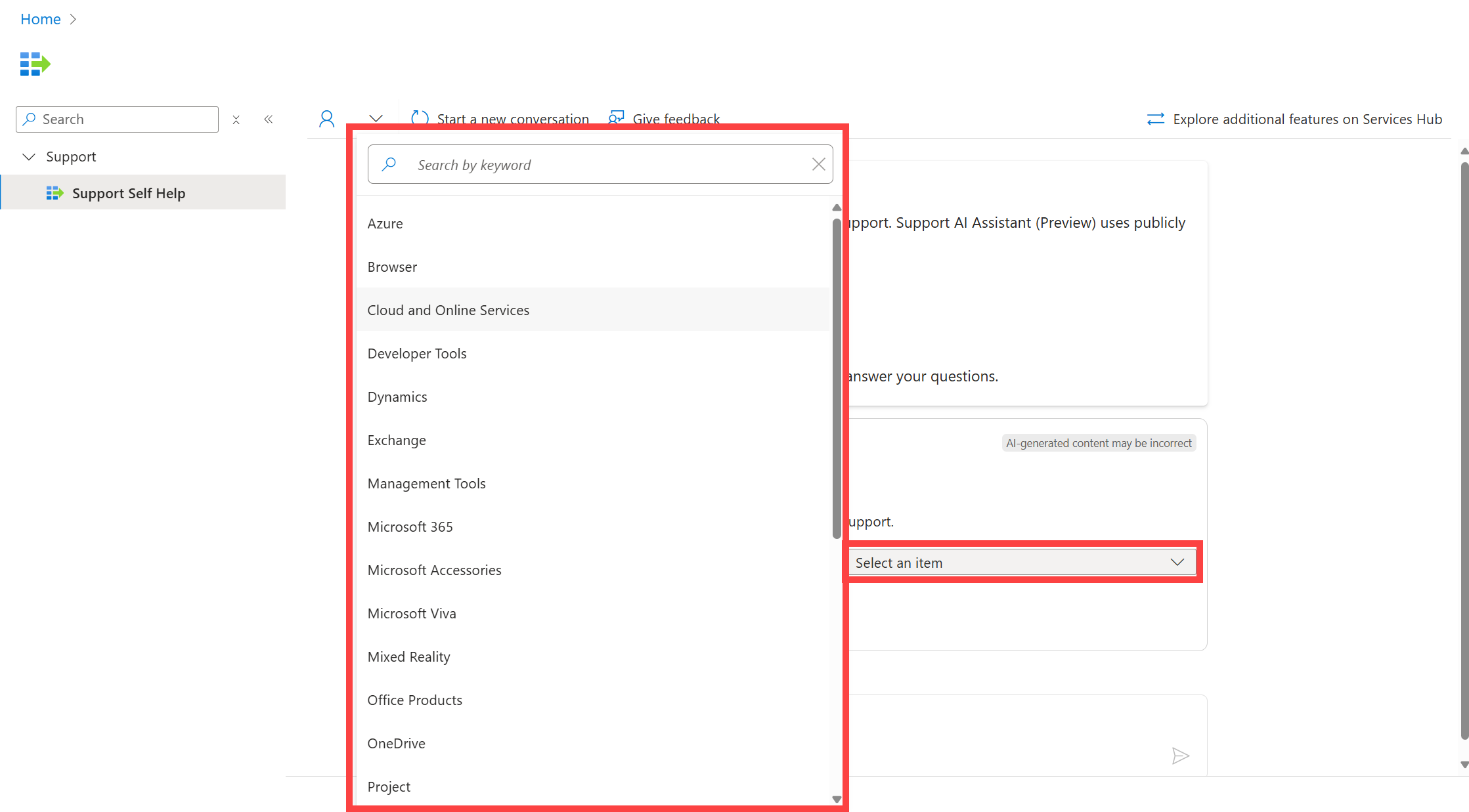Select Microsoft 365 from the list
This screenshot has width=1469, height=812.
tap(410, 526)
